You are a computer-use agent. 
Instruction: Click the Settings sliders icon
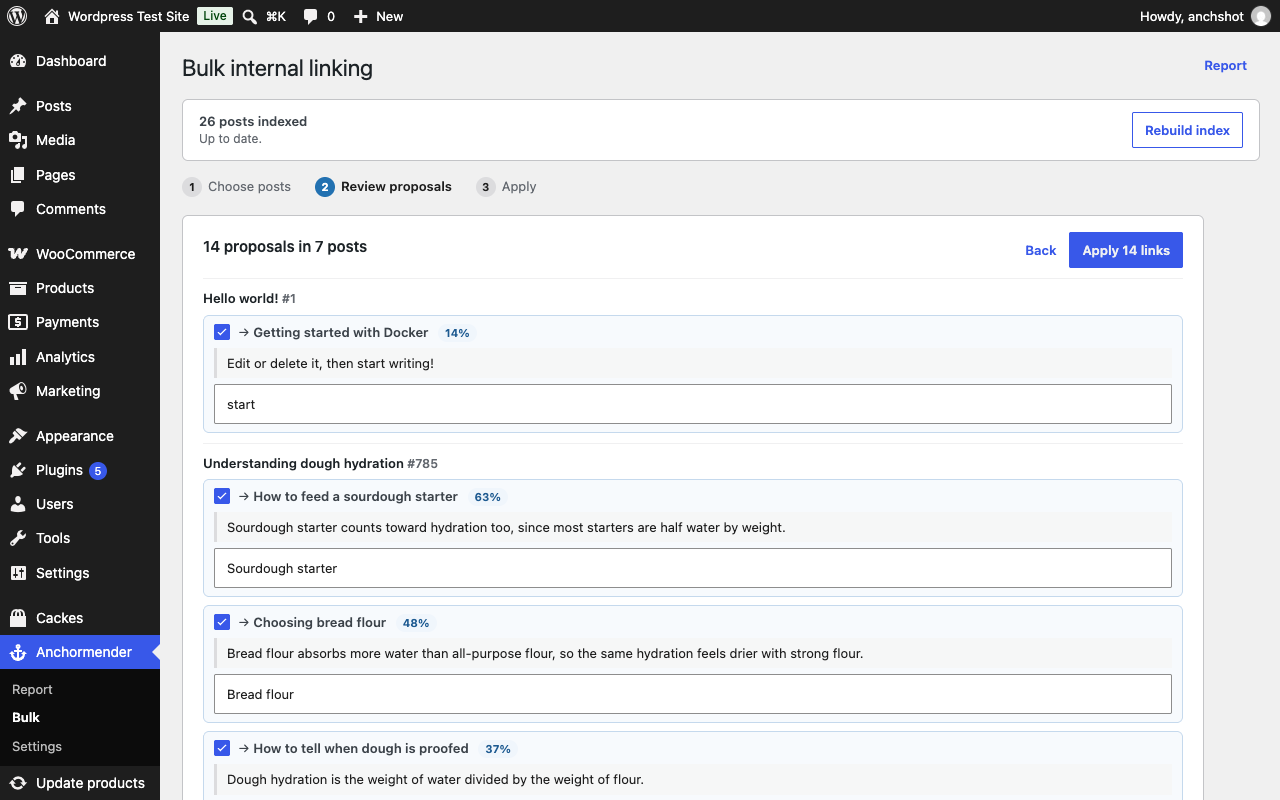point(18,573)
